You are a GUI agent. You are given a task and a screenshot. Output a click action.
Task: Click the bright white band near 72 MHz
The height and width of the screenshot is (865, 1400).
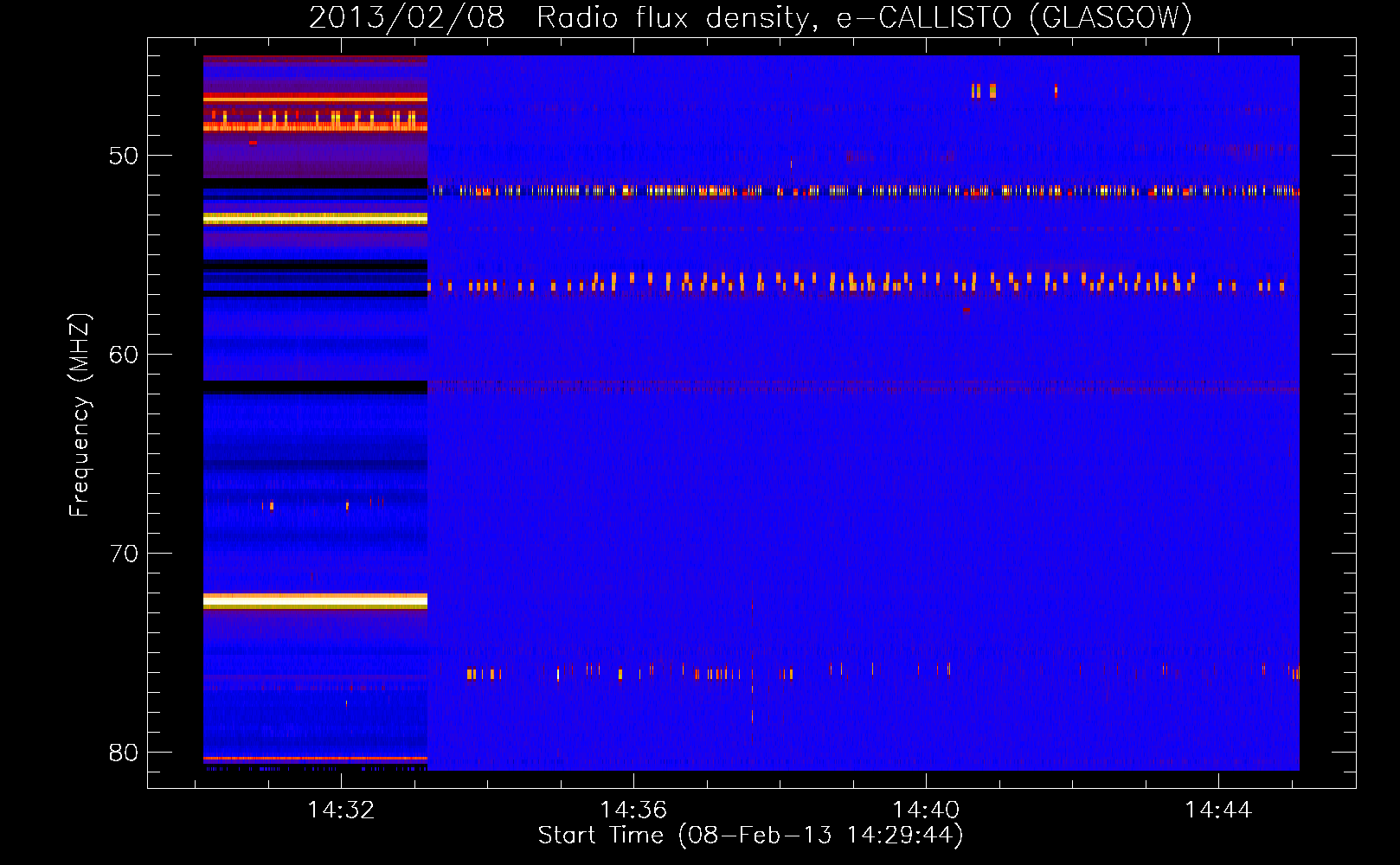point(315,600)
